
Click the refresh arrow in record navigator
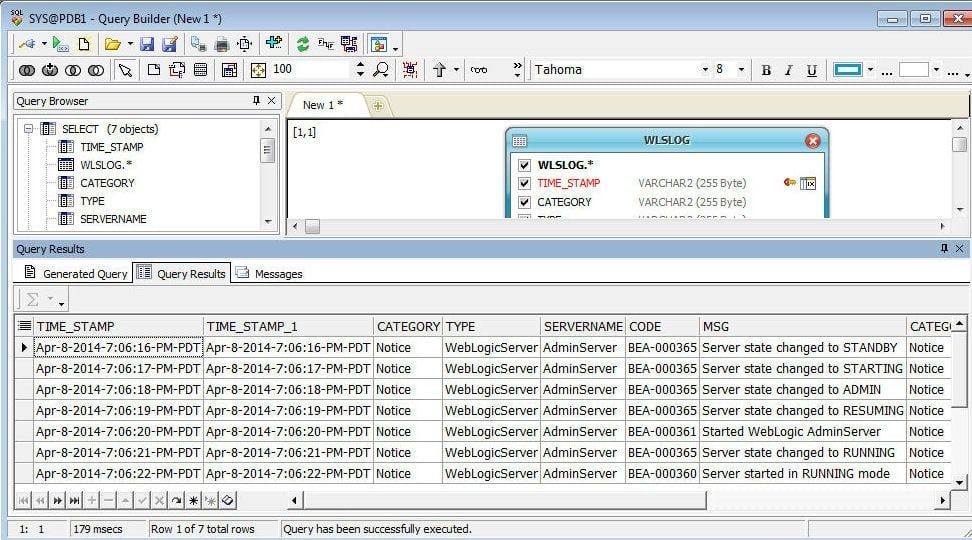(x=177, y=500)
